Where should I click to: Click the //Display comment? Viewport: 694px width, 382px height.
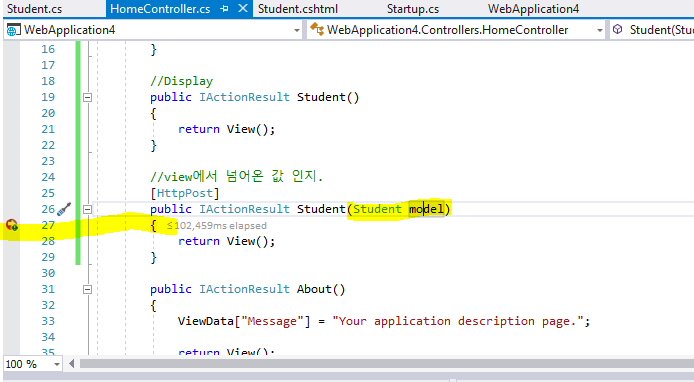[181, 81]
